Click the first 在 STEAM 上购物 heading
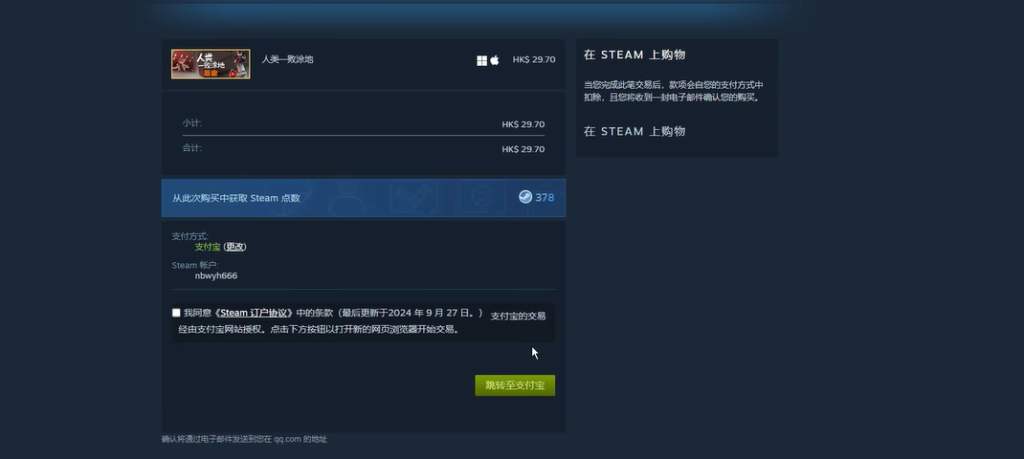Image resolution: width=1024 pixels, height=459 pixels. point(634,55)
